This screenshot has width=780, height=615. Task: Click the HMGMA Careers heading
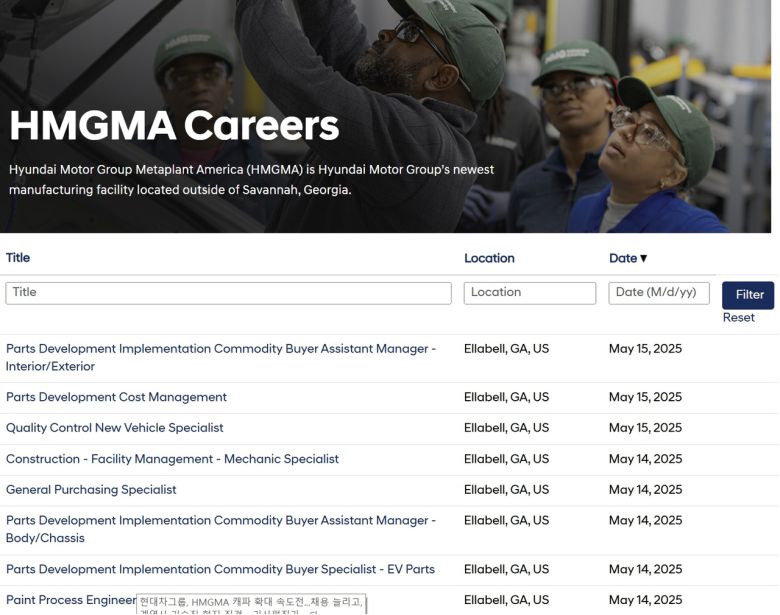pyautogui.click(x=174, y=126)
